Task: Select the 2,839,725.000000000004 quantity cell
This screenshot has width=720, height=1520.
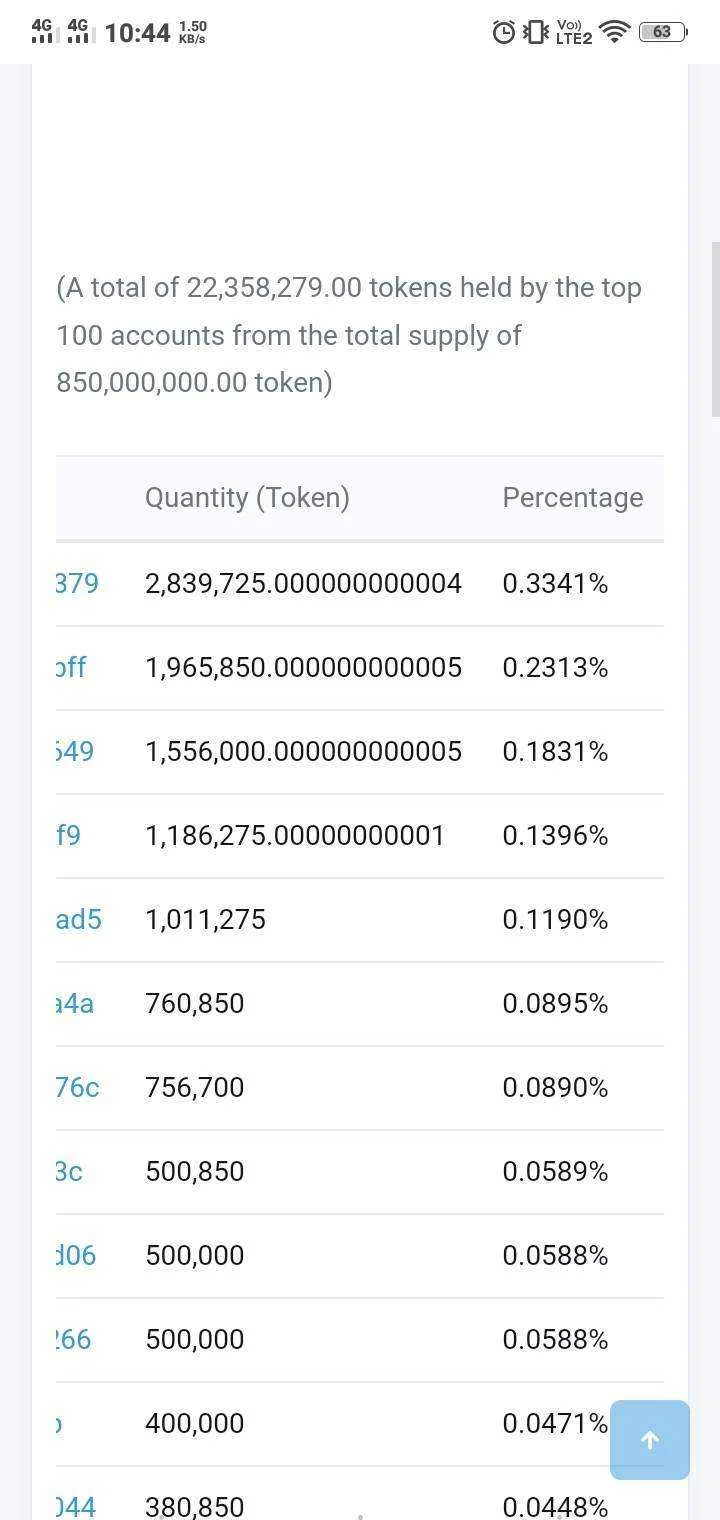Action: click(x=304, y=583)
